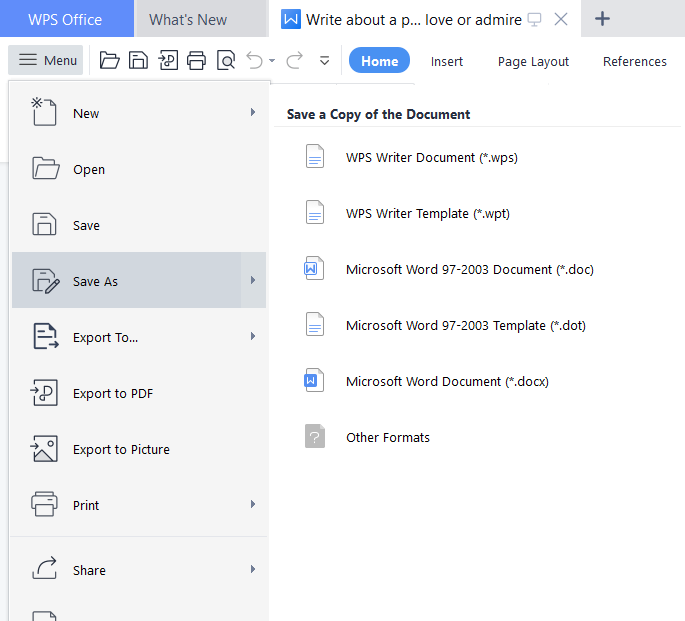The width and height of the screenshot is (685, 621).
Task: Click the Other Formats question mark icon
Action: pos(315,436)
